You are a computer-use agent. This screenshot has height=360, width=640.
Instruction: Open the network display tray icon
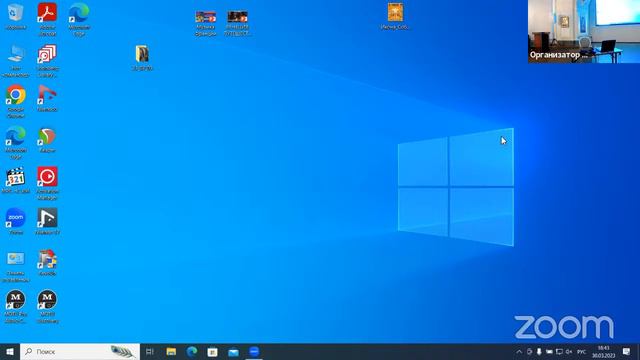coord(559,351)
